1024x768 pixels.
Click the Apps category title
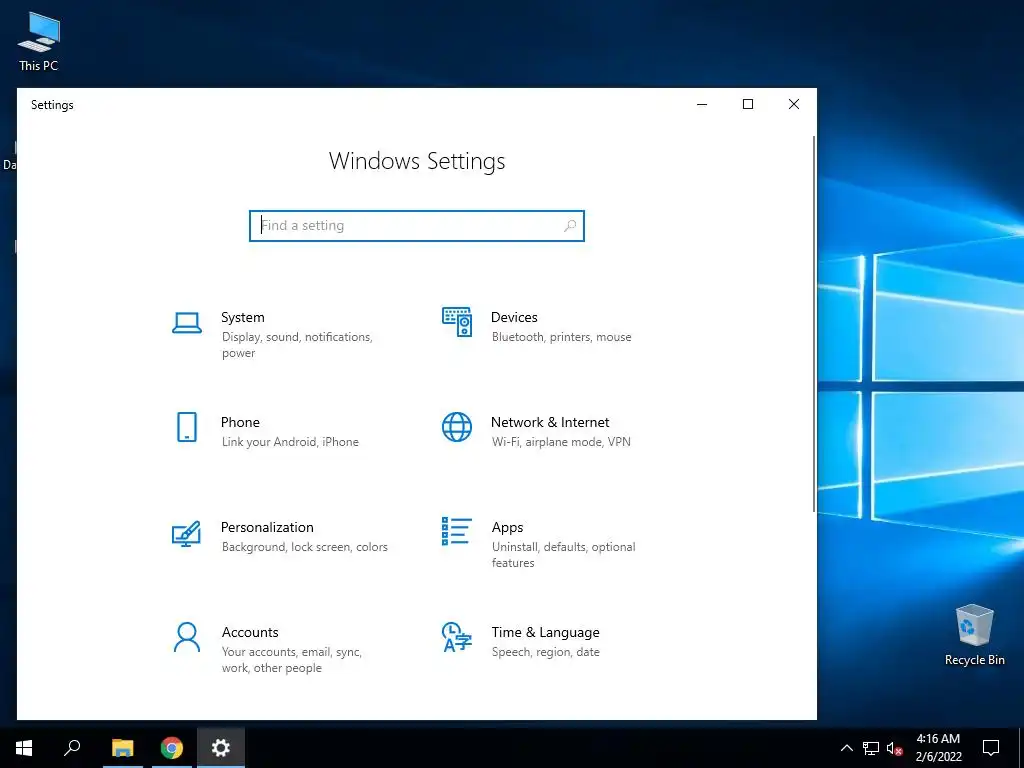coord(507,528)
